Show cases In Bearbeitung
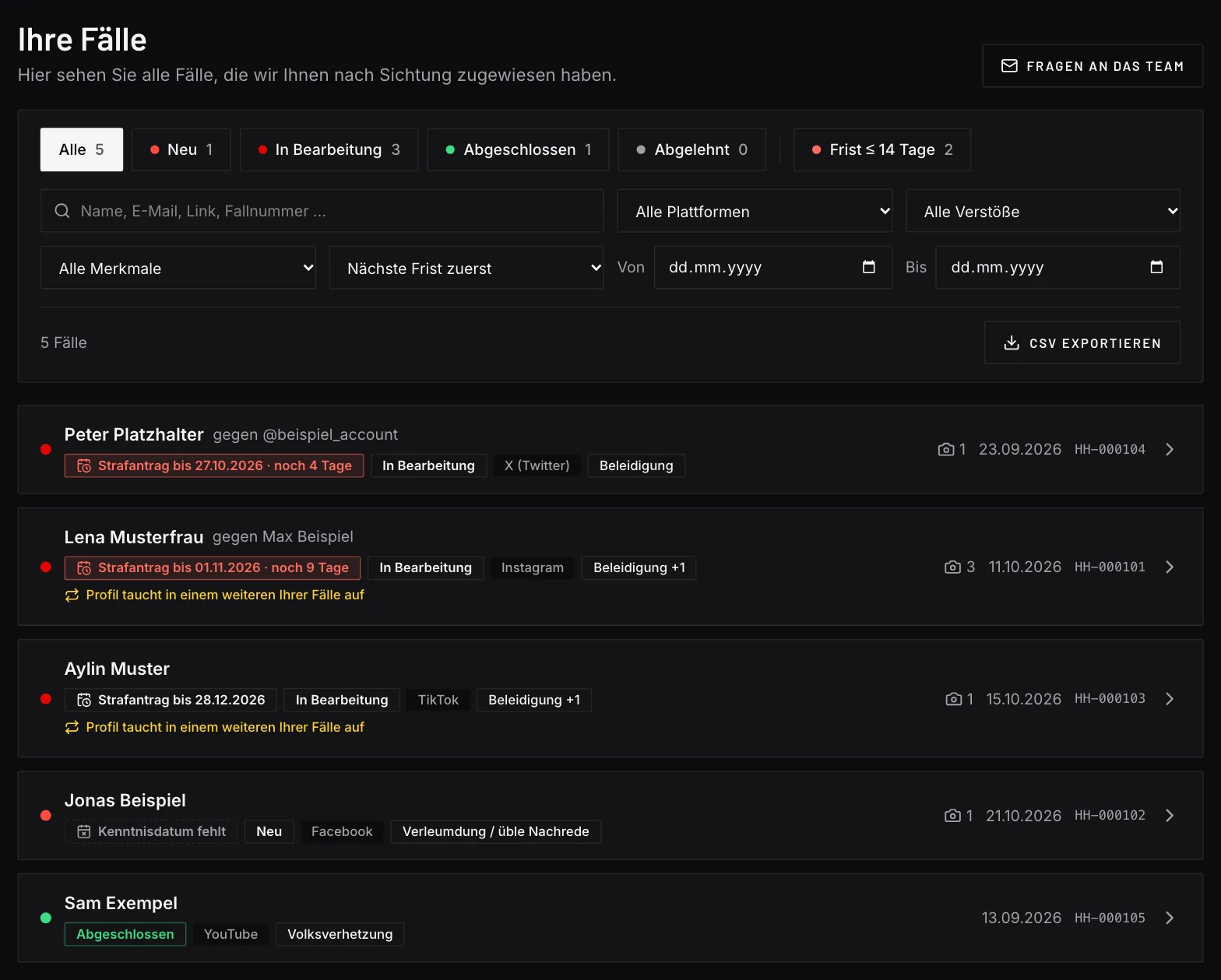This screenshot has width=1221, height=980. (329, 149)
